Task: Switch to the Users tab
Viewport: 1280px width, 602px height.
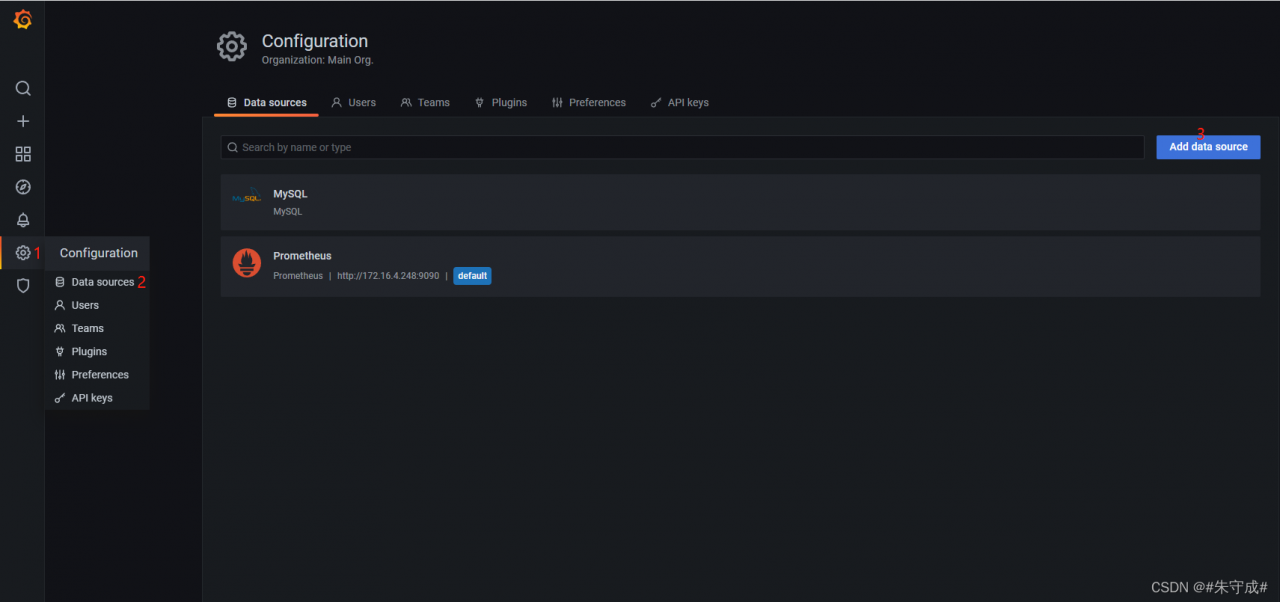Action: point(353,102)
